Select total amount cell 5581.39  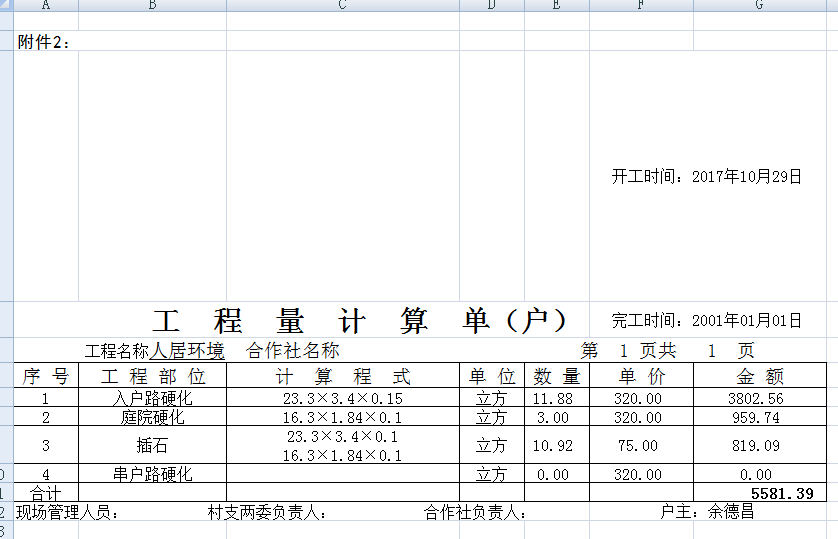760,493
